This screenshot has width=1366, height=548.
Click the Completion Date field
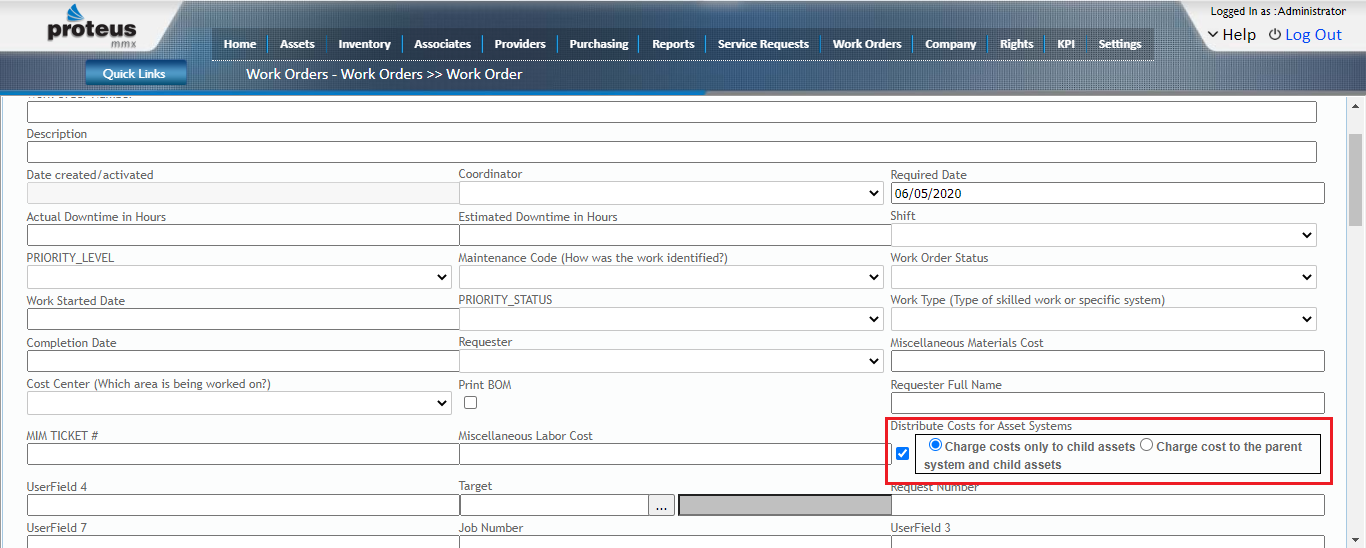click(x=243, y=361)
